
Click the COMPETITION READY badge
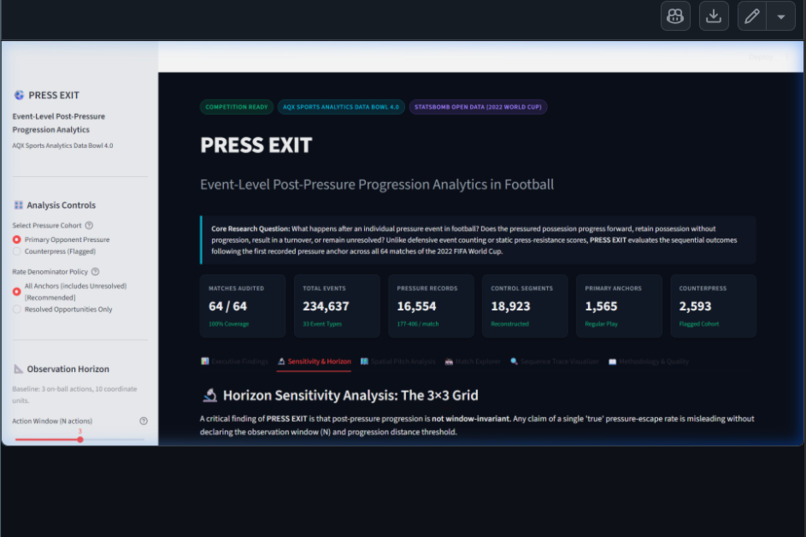click(x=236, y=107)
